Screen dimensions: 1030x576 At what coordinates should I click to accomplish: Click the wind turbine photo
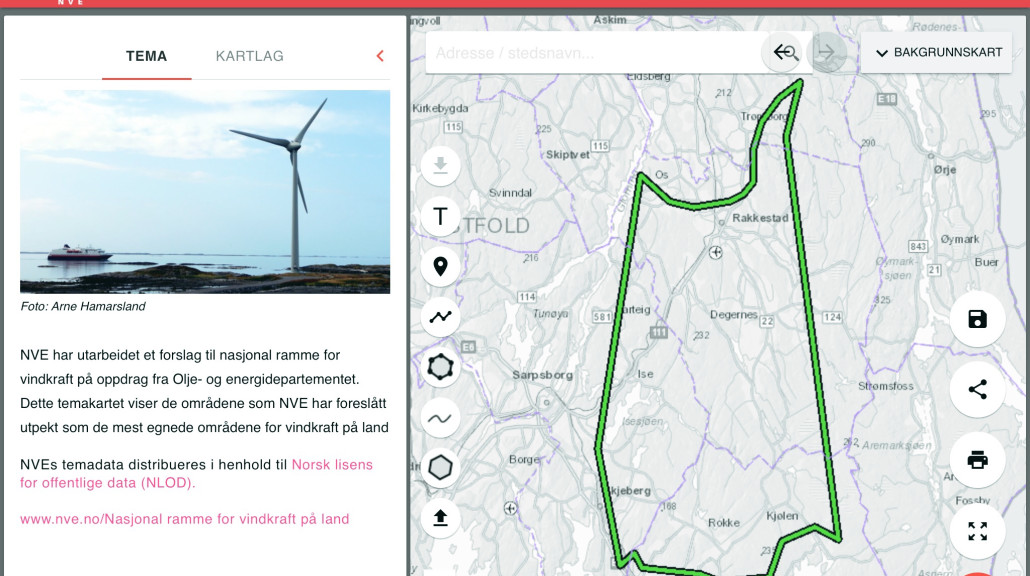(205, 192)
